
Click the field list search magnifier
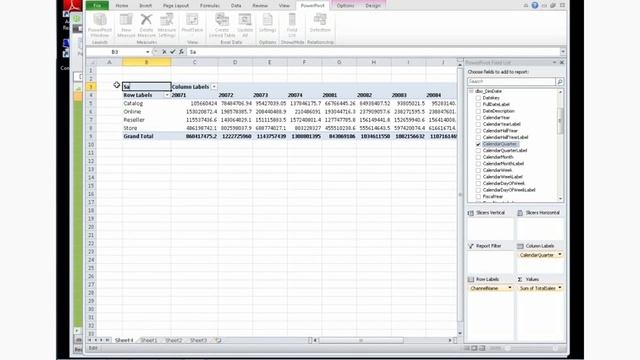560,82
